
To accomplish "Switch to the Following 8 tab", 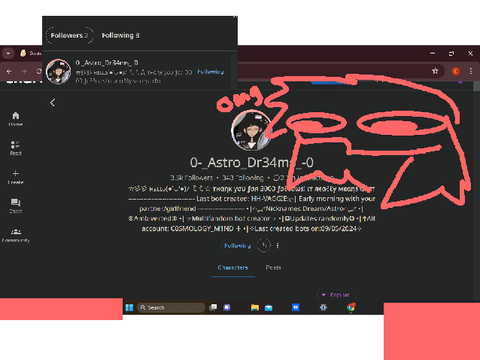I will click(x=121, y=35).
